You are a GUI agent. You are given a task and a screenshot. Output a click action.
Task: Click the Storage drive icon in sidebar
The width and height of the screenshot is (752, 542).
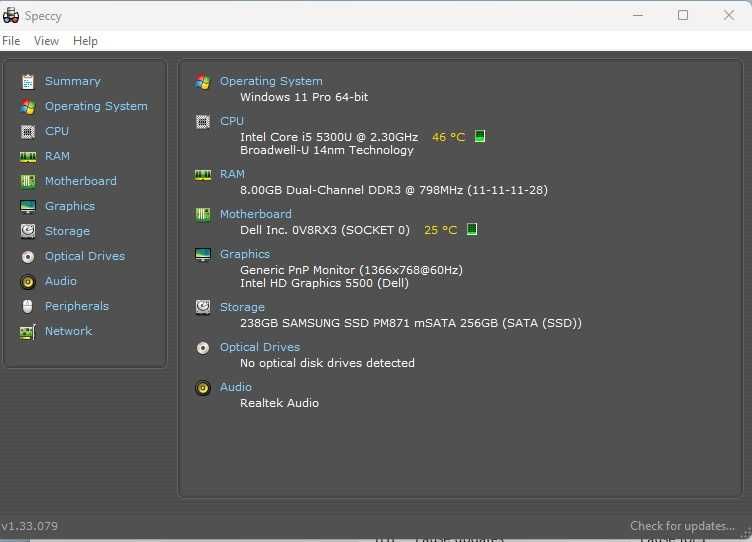[27, 231]
